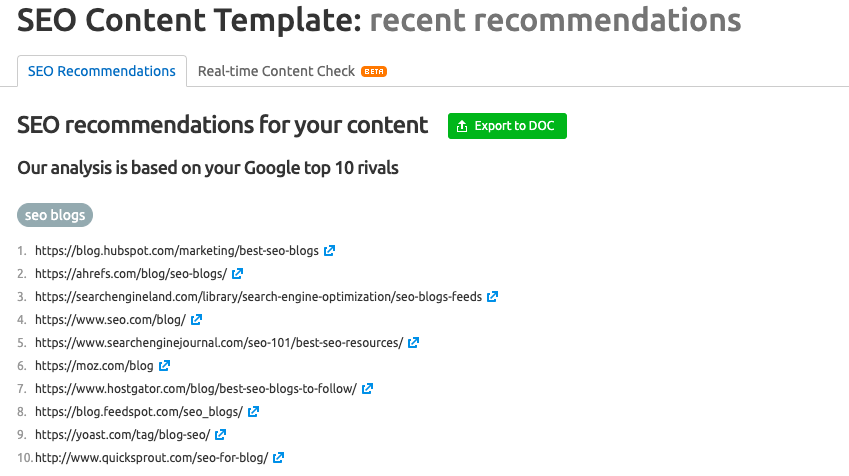Open external link icon for QuickSprout URL
Image resolution: width=849 pixels, height=476 pixels.
click(279, 458)
